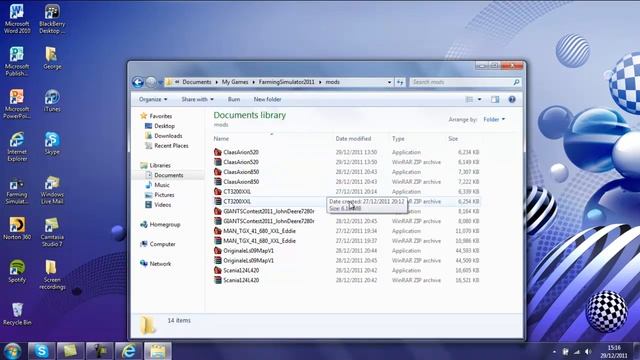Image resolution: width=640 pixels, height=360 pixels.
Task: Open Norton 360 desktop icon
Action: pos(17,229)
